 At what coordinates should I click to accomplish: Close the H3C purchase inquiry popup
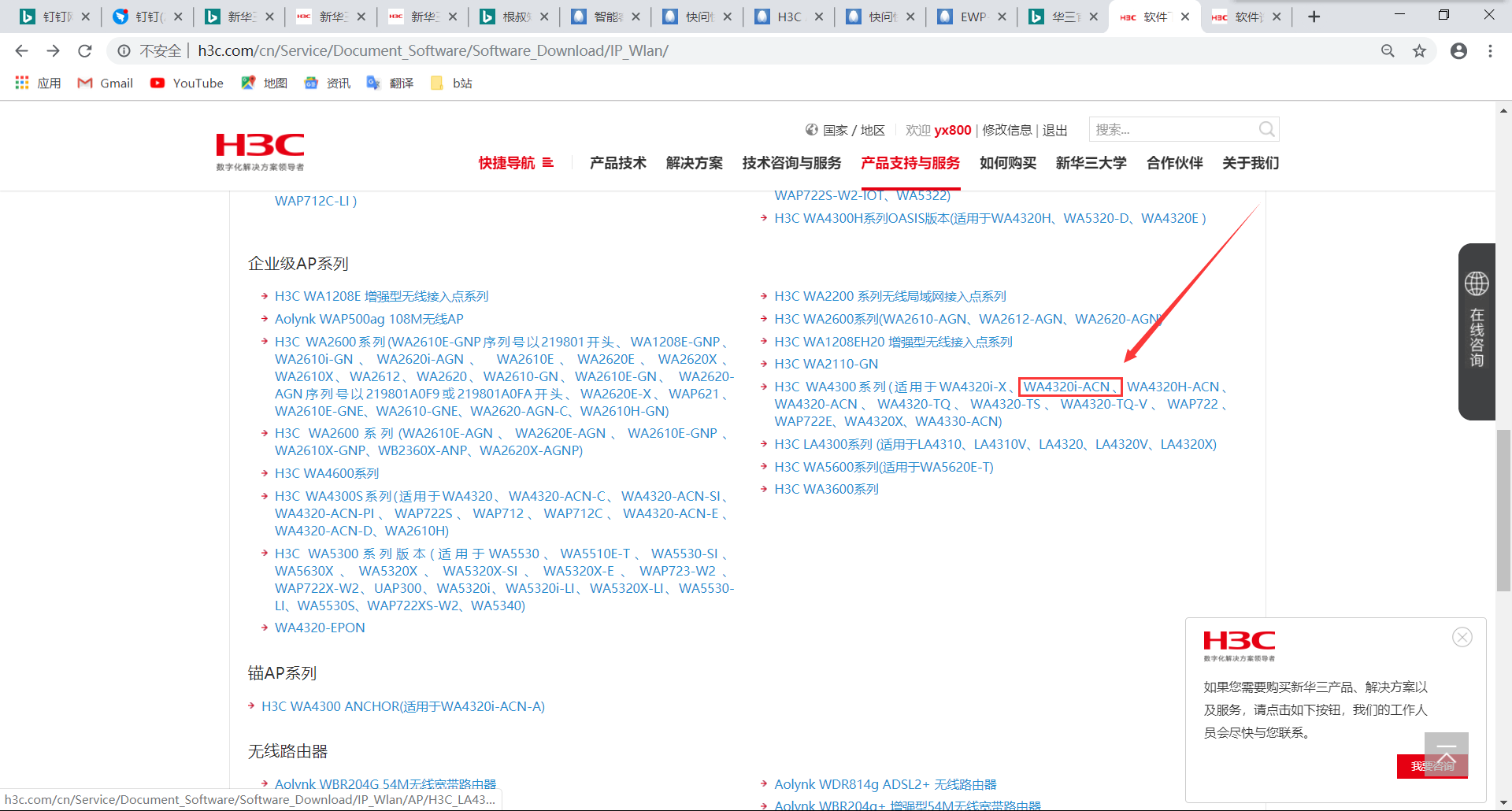pyautogui.click(x=1462, y=637)
